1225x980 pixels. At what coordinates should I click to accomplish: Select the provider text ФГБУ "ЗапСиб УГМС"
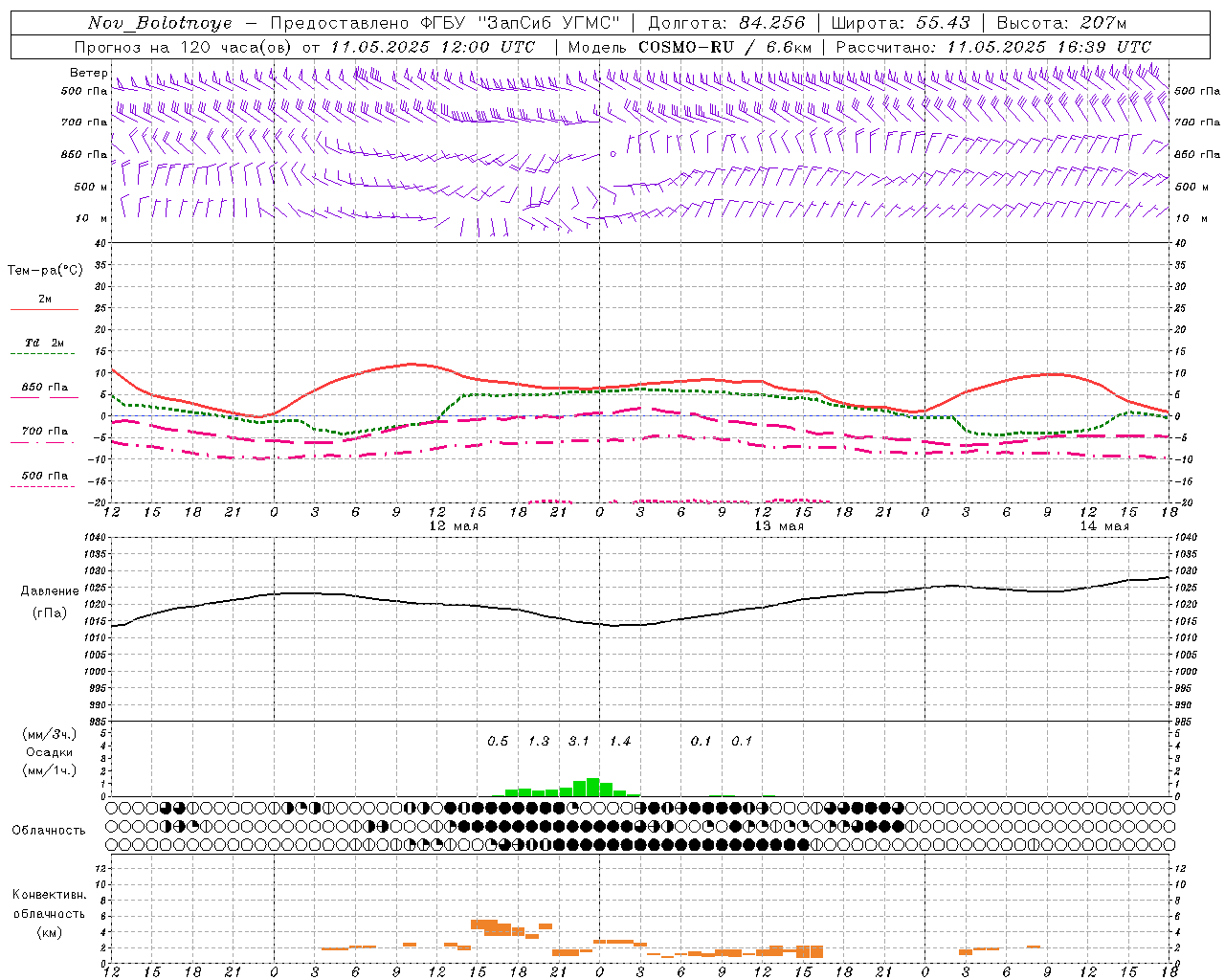pos(521,23)
